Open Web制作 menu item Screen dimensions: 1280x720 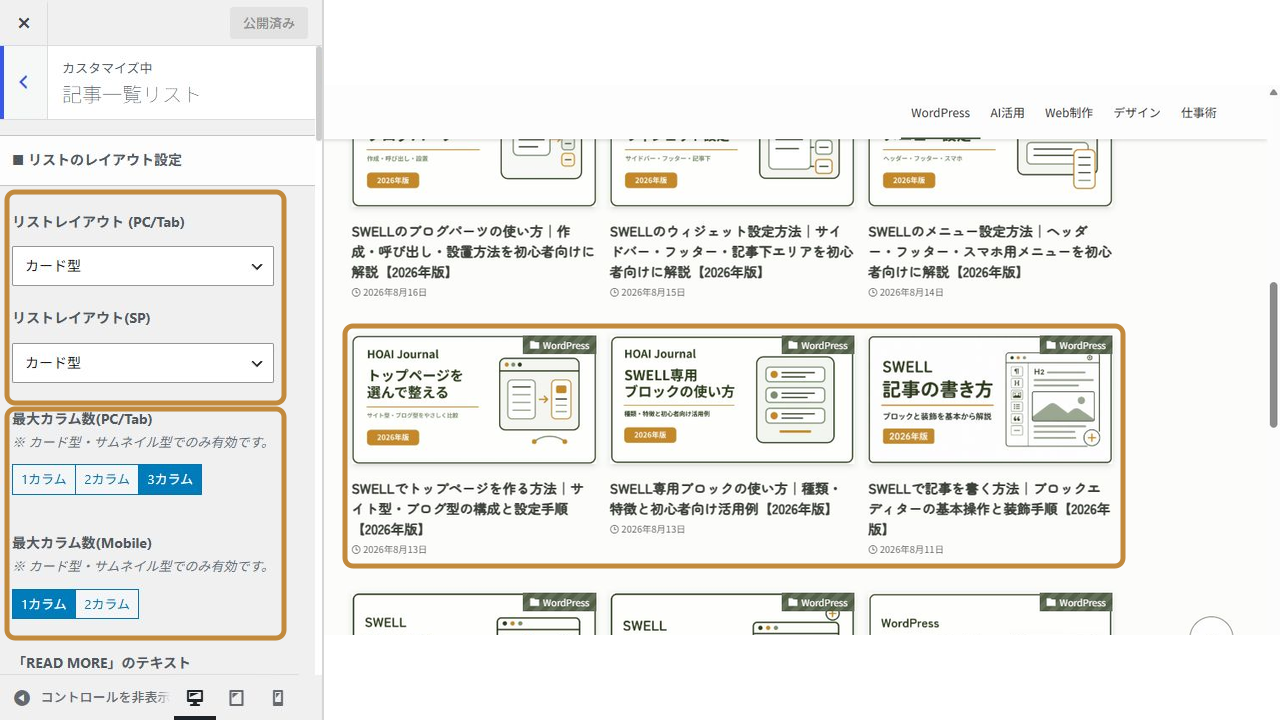1069,113
